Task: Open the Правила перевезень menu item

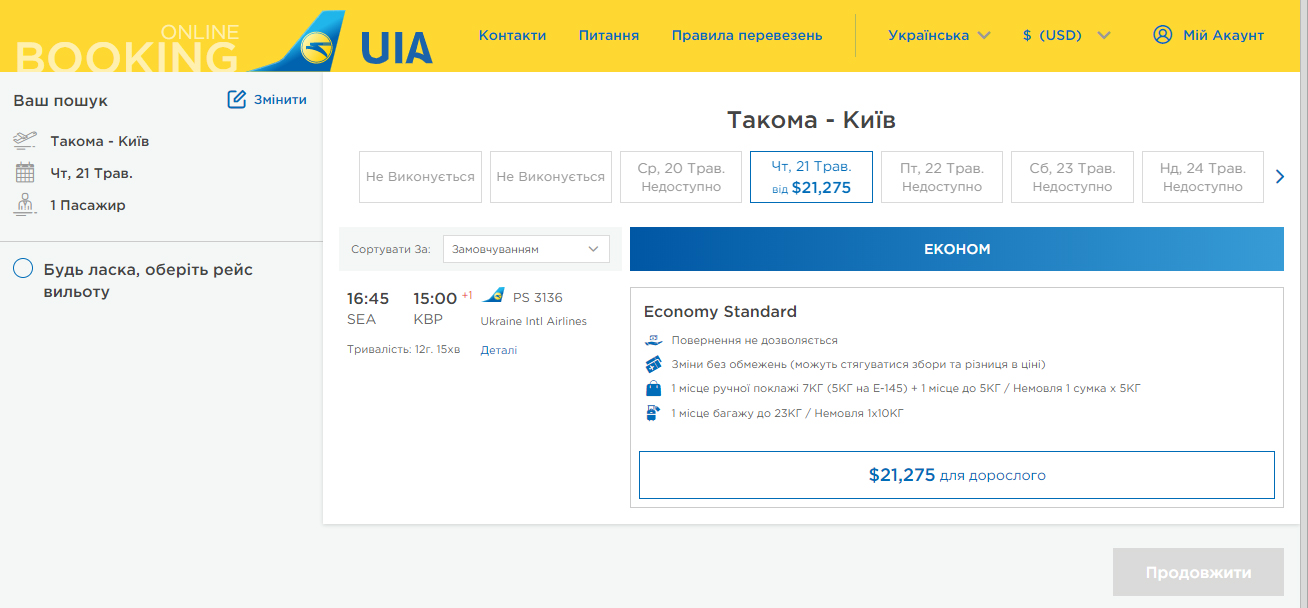Action: [747, 35]
